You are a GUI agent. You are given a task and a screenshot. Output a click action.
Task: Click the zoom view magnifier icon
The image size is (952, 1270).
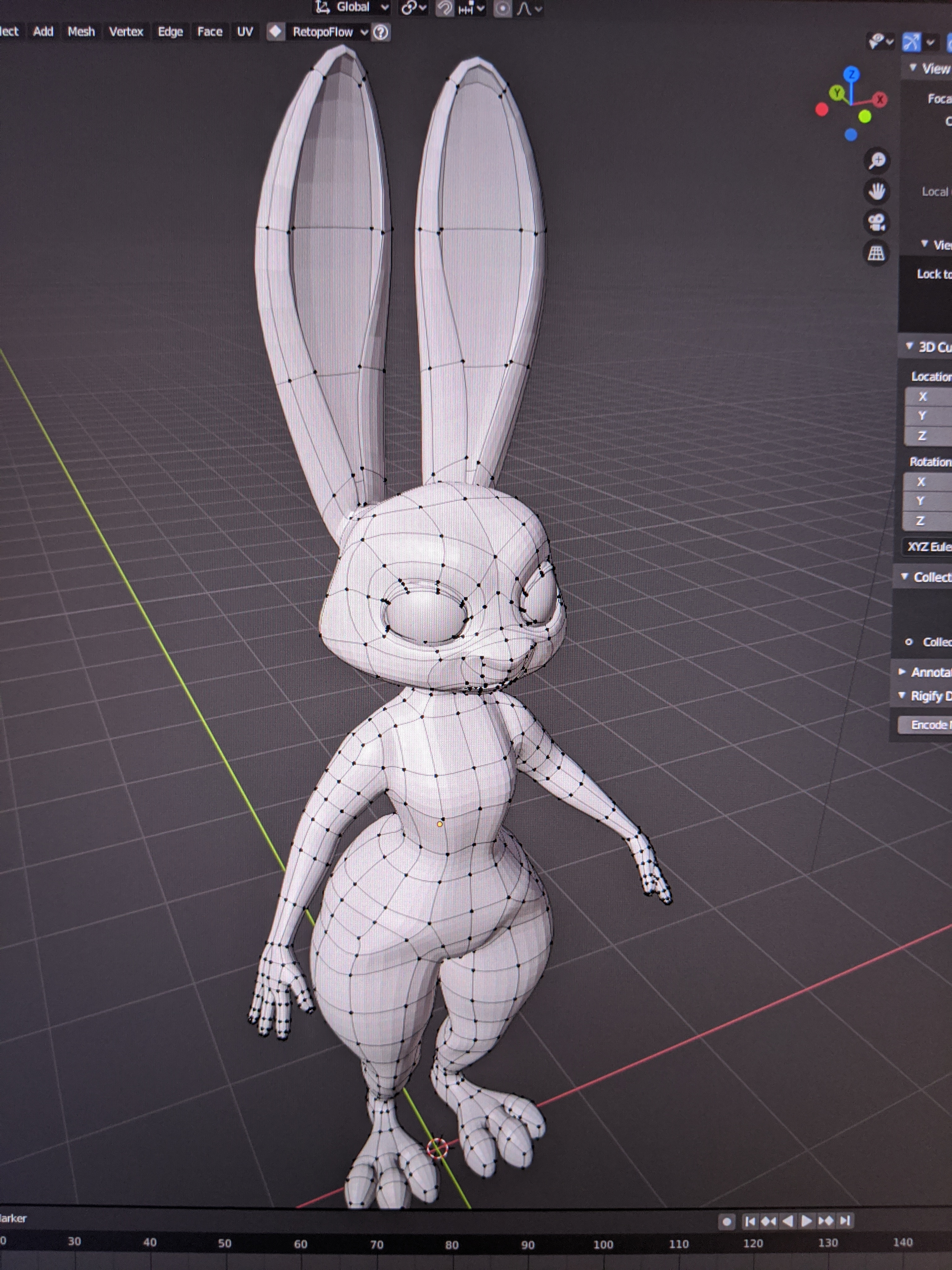click(877, 161)
